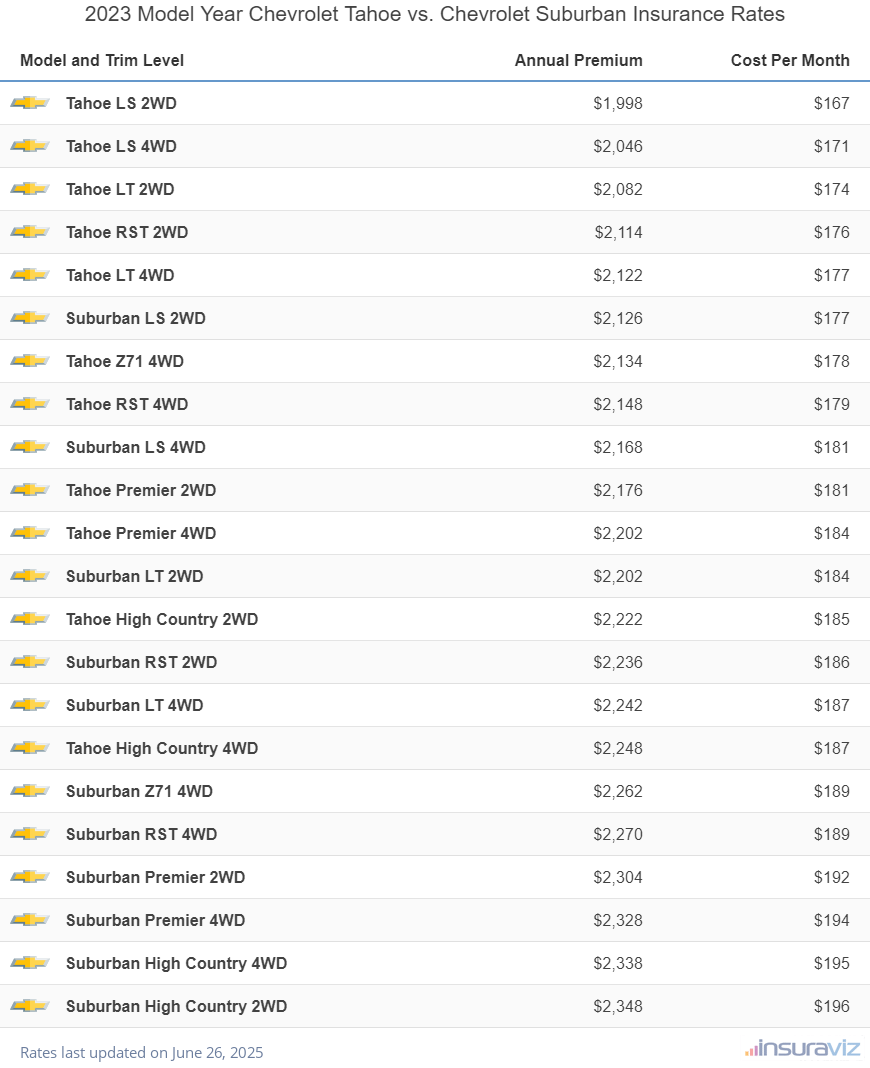This screenshot has width=870, height=1068.
Task: Click the Chevrolet logo beside Tahoe LT 4WD
Action: [30, 274]
